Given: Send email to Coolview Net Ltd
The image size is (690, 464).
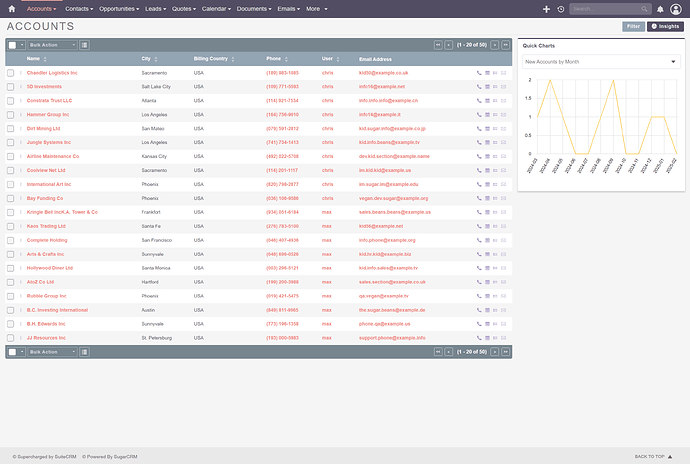Looking at the screenshot, I should [x=503, y=170].
